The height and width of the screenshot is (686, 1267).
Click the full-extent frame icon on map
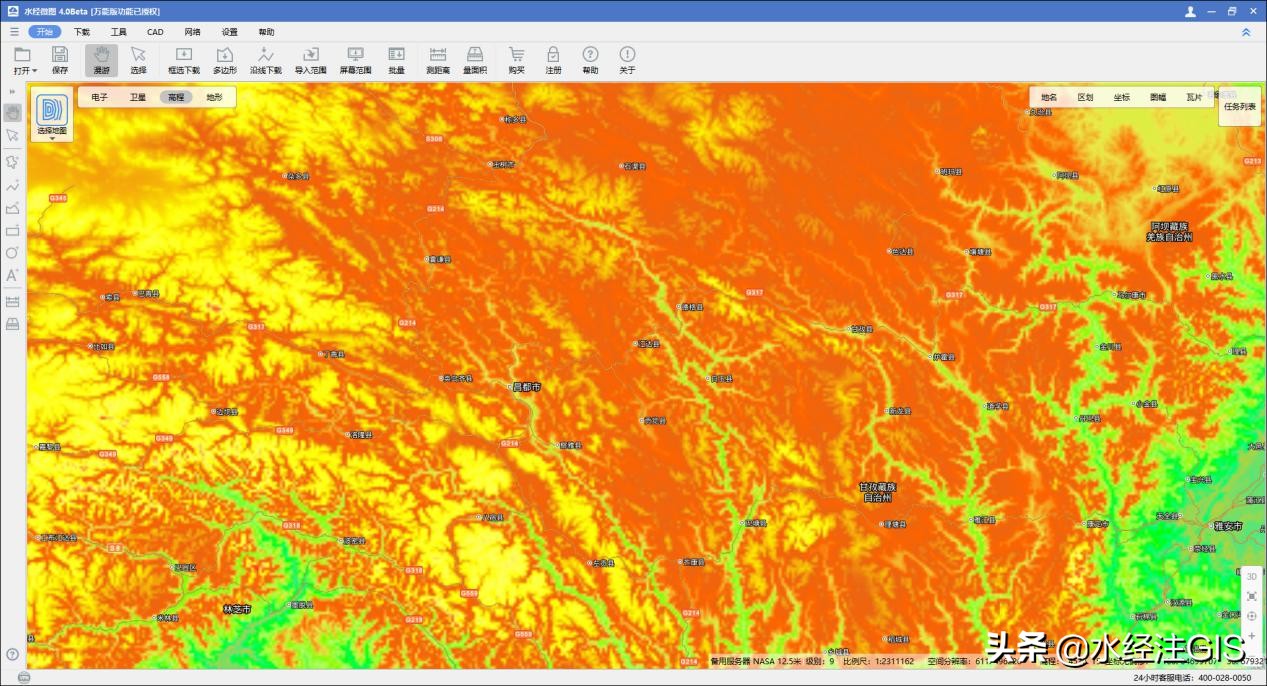1252,596
